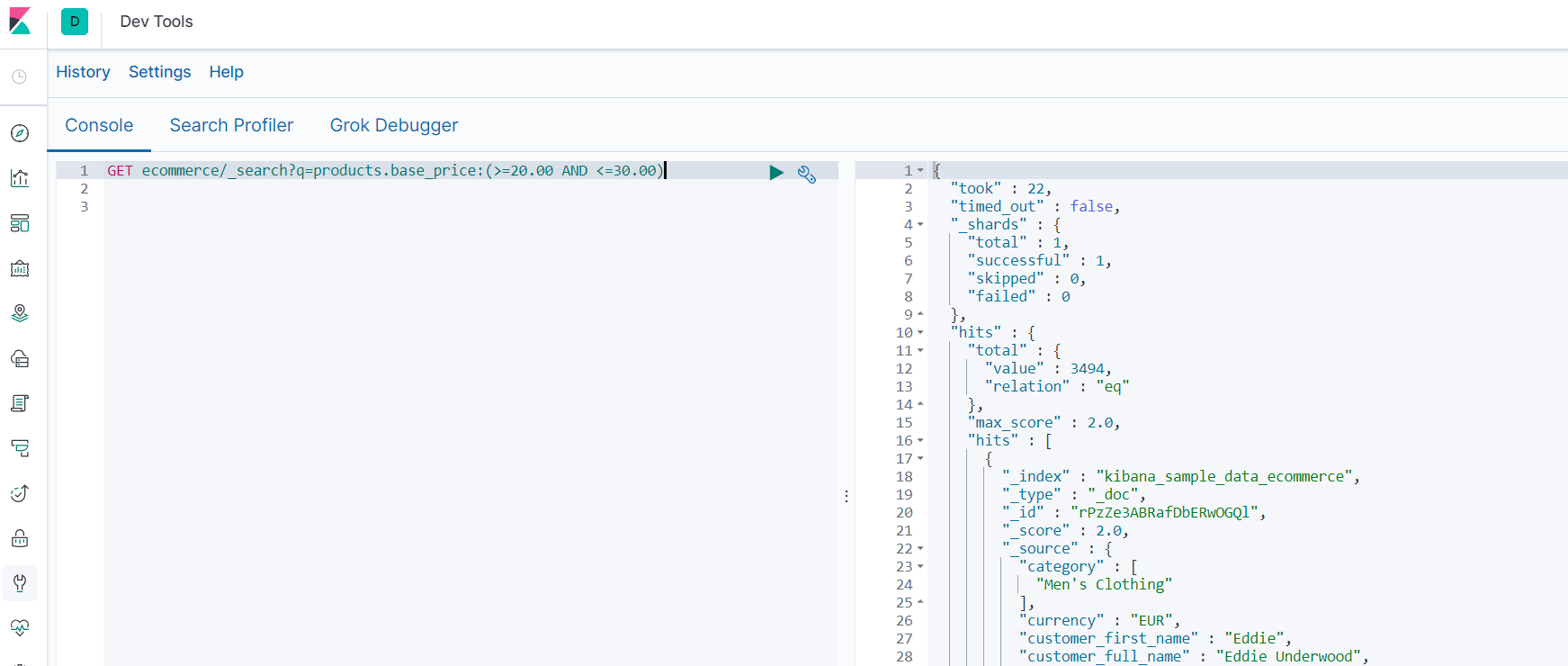This screenshot has width=1568, height=666.
Task: Click "Men's Clothing" category value
Action: (1104, 584)
